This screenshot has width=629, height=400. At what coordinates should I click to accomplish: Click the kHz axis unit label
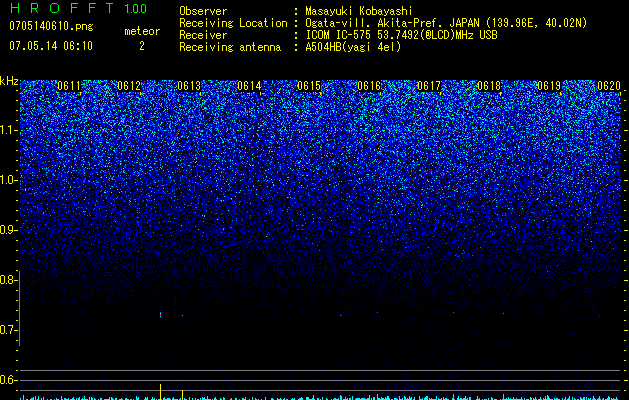[x=9, y=81]
